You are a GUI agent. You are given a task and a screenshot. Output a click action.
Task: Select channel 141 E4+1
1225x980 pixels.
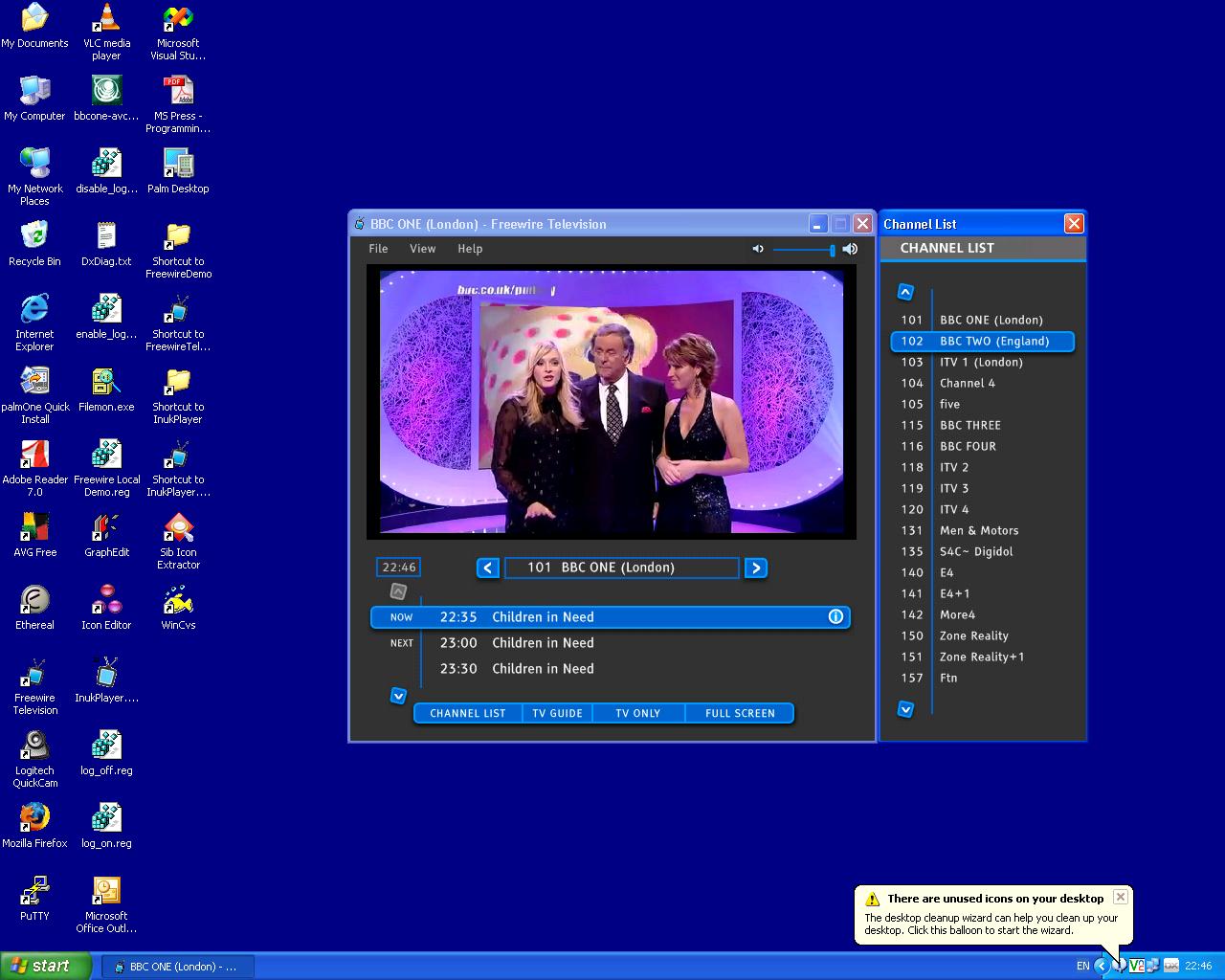pos(982,594)
